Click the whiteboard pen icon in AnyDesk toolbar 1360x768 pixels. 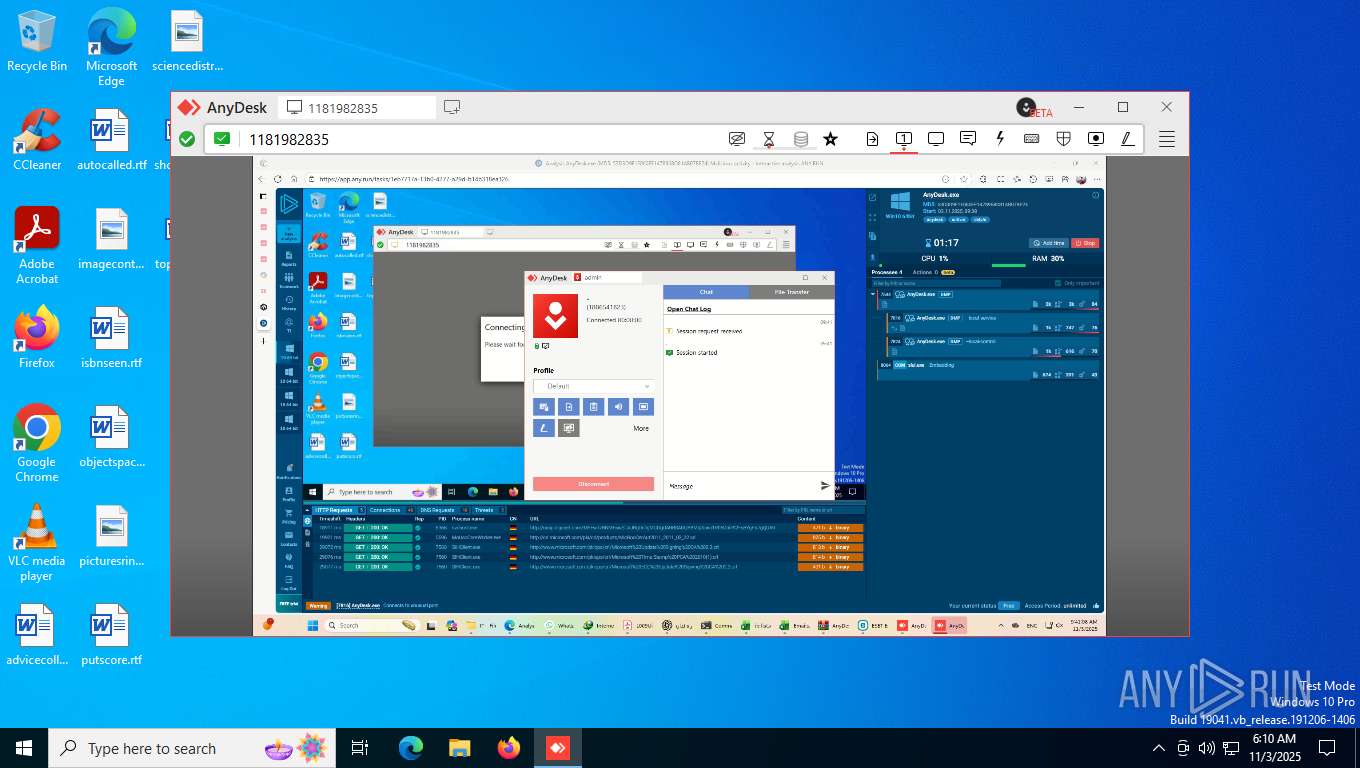click(1128, 139)
